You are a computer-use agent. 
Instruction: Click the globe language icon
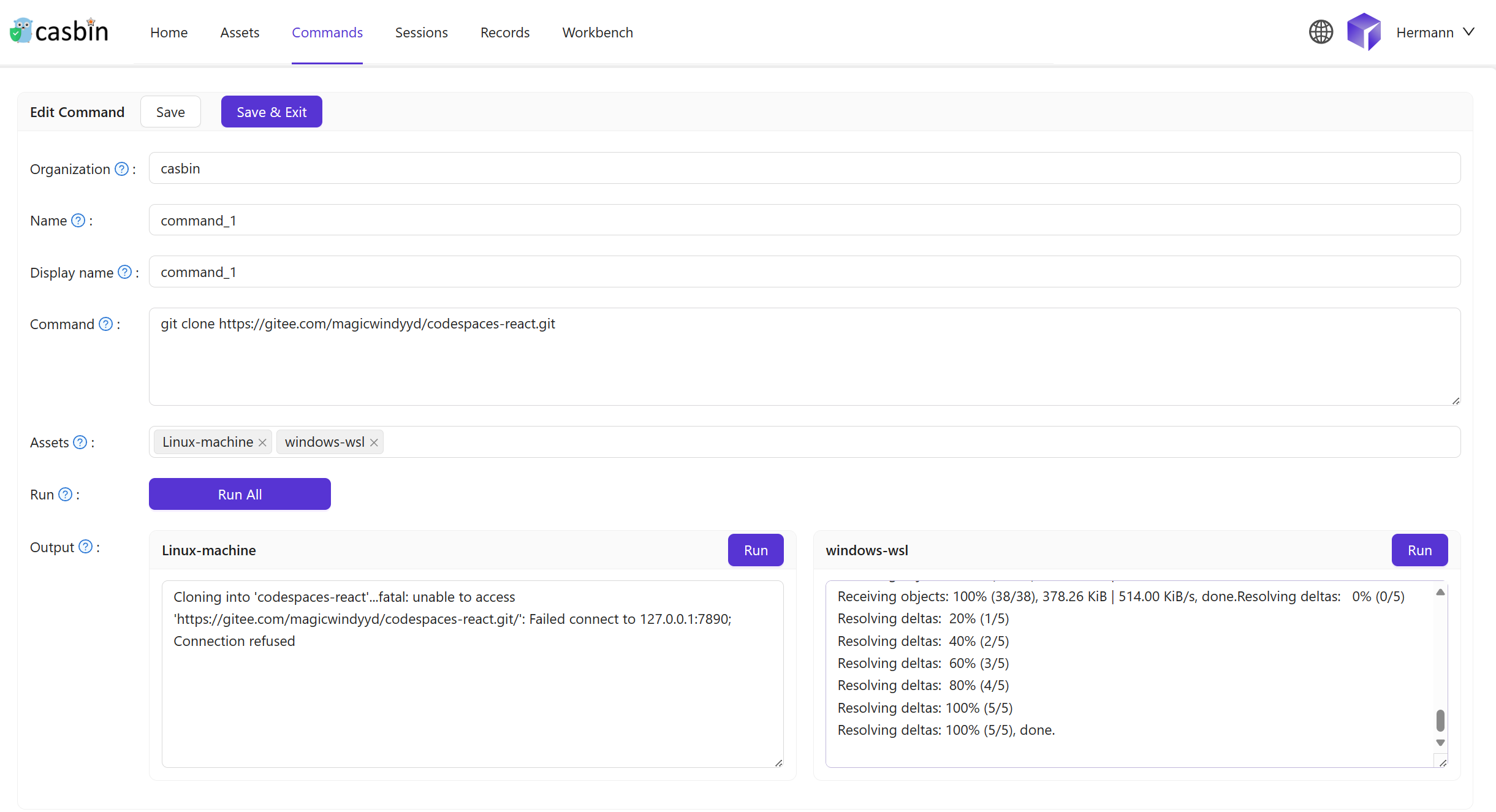[1321, 32]
